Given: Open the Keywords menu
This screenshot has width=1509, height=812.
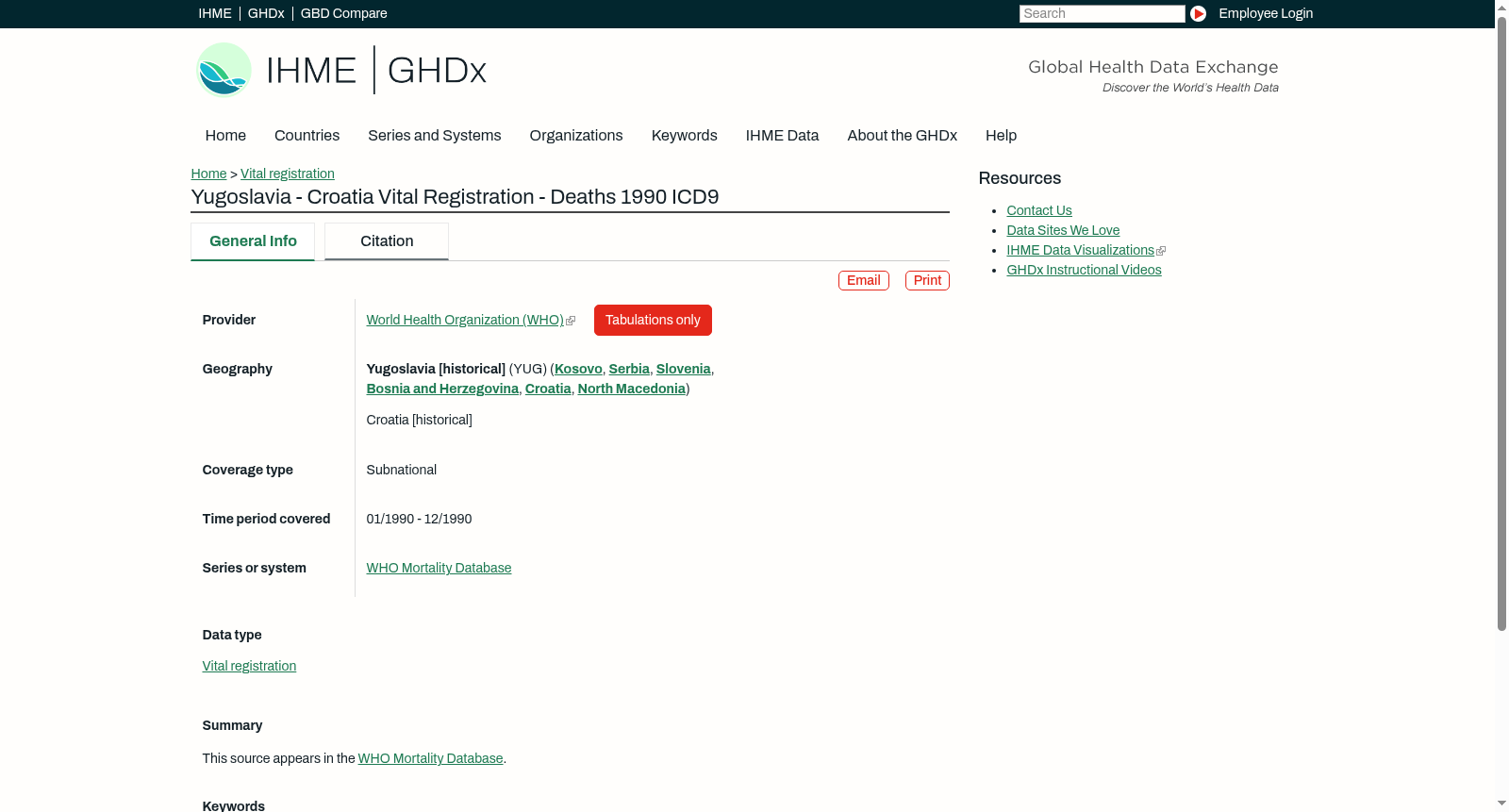Looking at the screenshot, I should (x=685, y=136).
